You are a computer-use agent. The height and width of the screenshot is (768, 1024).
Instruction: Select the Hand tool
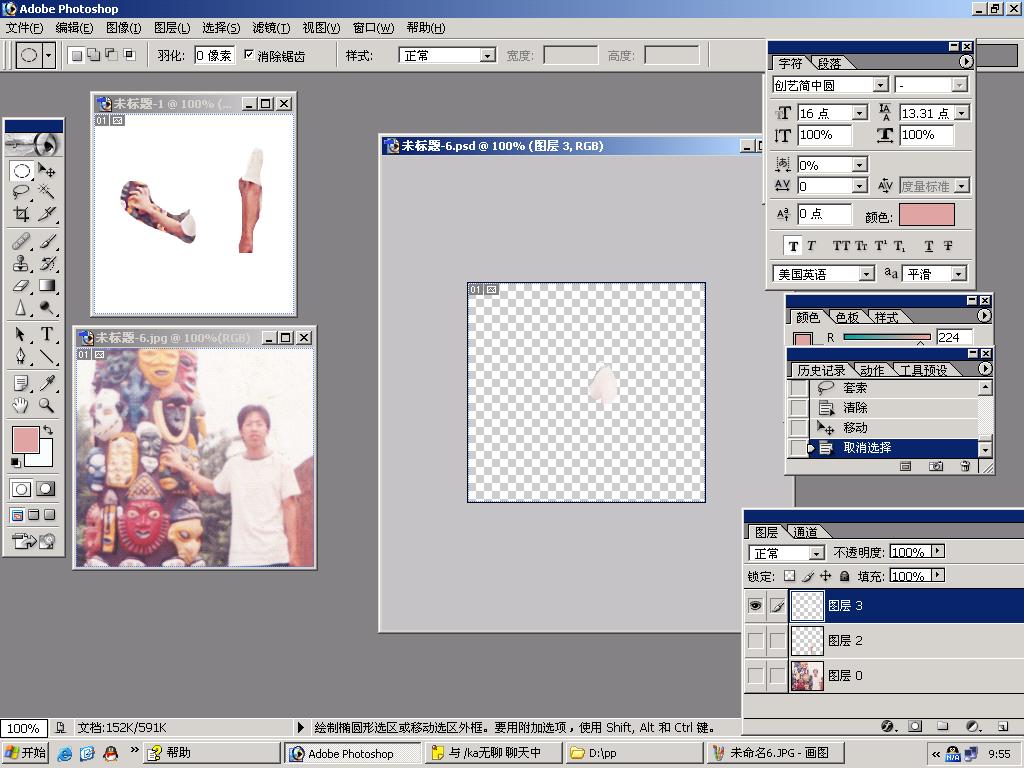click(21, 405)
